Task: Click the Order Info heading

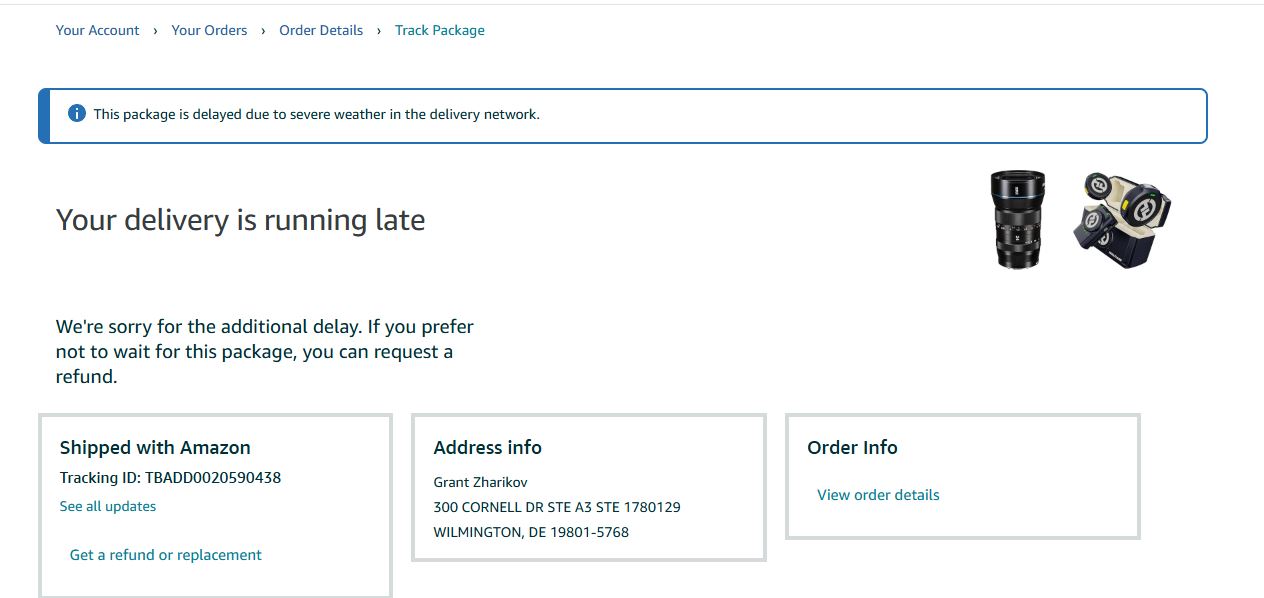Action: [x=852, y=448]
